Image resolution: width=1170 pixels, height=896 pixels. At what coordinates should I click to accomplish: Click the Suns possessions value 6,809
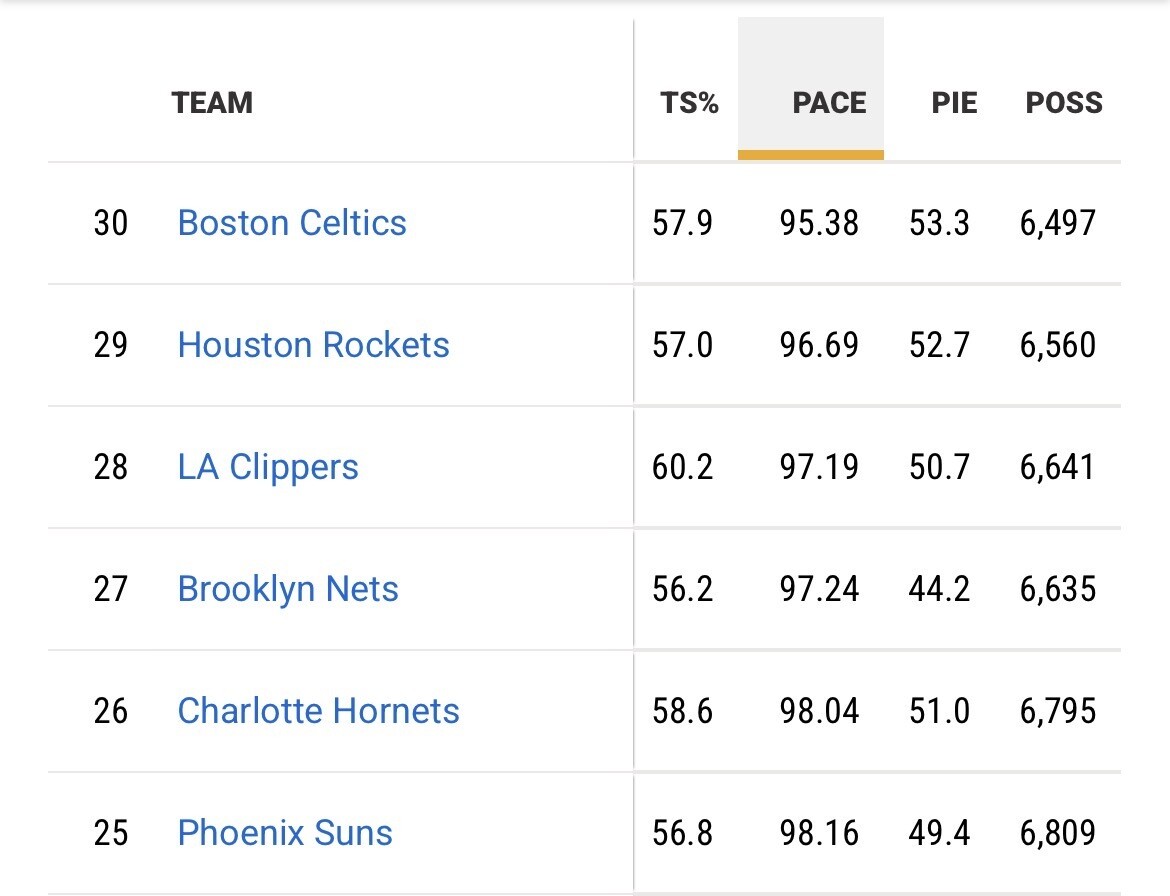1058,833
